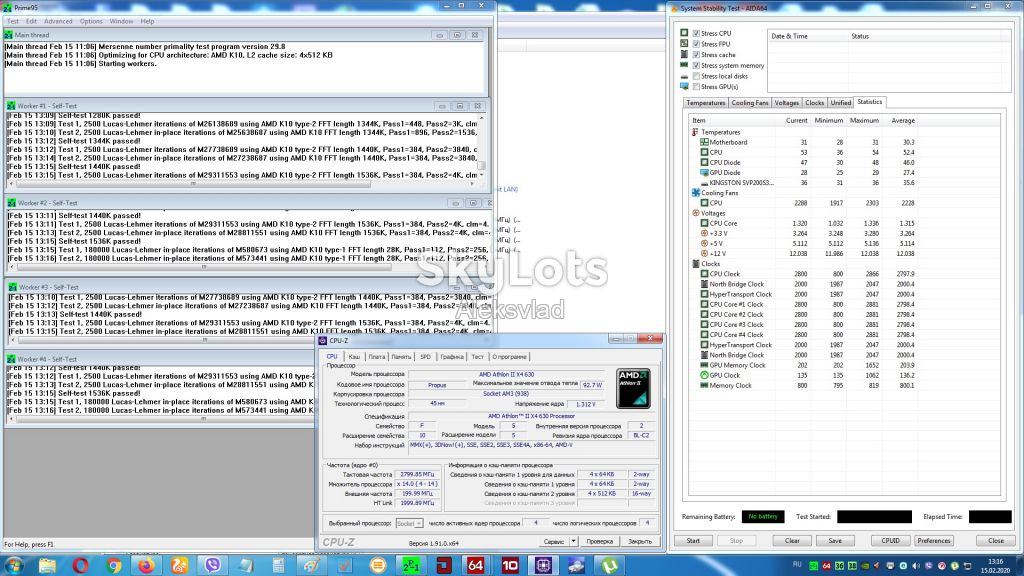Open the Advanced menu in Prime95
Image resolution: width=1024 pixels, height=576 pixels.
(58, 21)
